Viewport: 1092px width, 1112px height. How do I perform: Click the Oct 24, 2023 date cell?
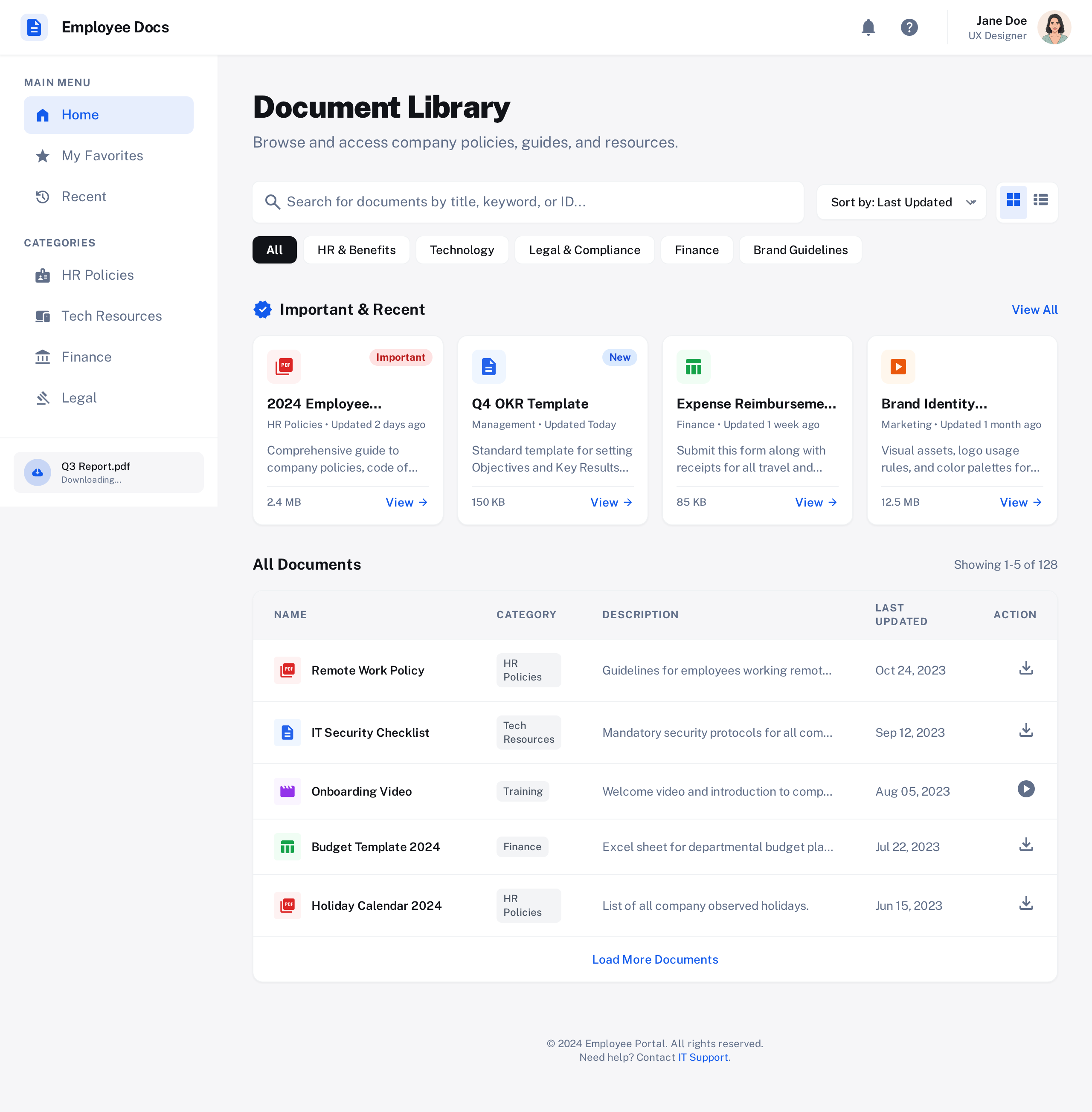click(x=910, y=670)
